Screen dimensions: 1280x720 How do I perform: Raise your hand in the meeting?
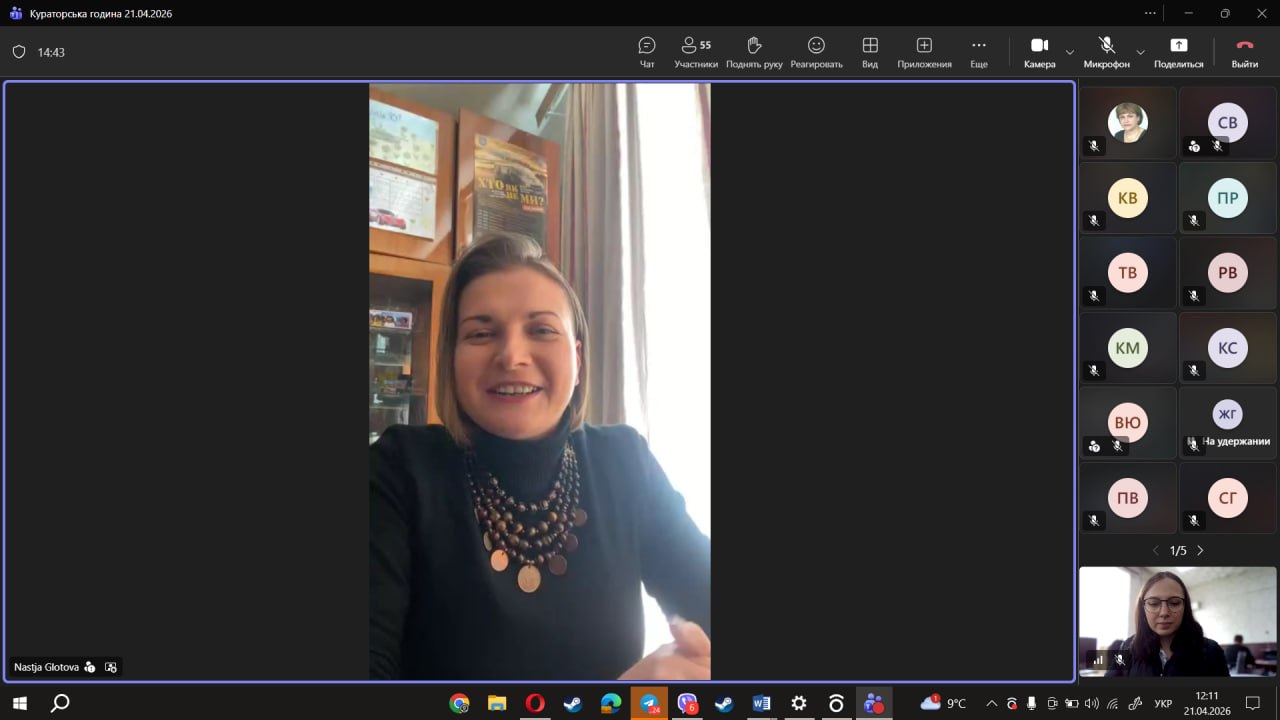754,52
